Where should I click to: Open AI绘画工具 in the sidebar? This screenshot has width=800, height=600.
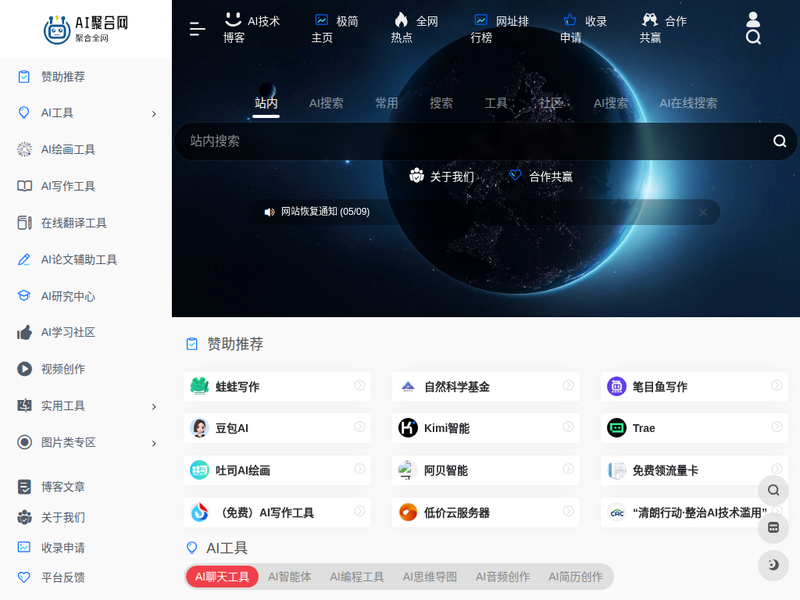click(68, 150)
